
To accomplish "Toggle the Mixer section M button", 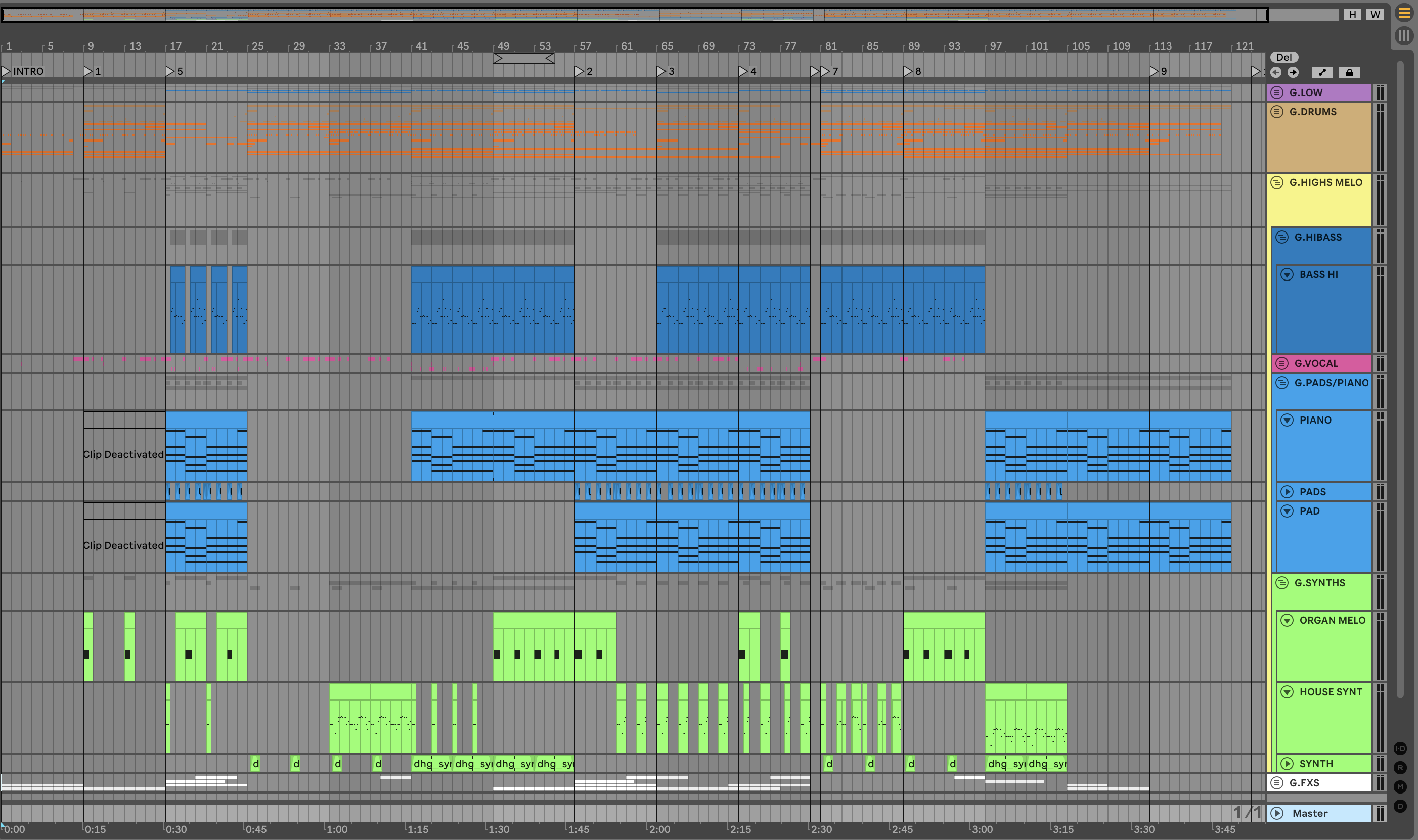I will (x=1400, y=787).
